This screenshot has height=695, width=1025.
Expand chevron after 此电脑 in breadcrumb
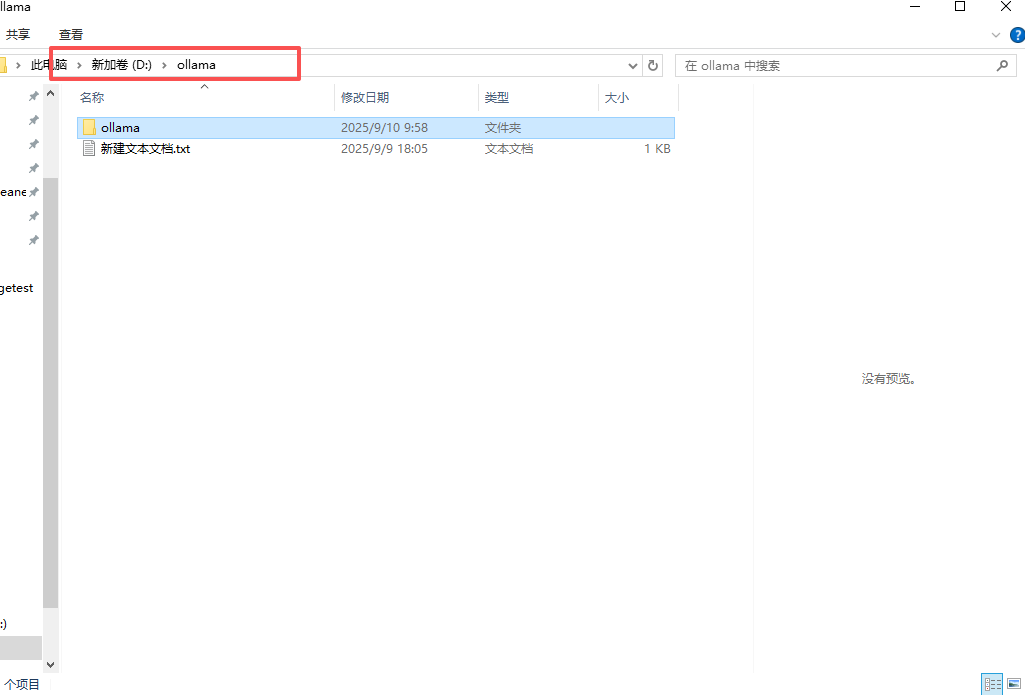79,65
